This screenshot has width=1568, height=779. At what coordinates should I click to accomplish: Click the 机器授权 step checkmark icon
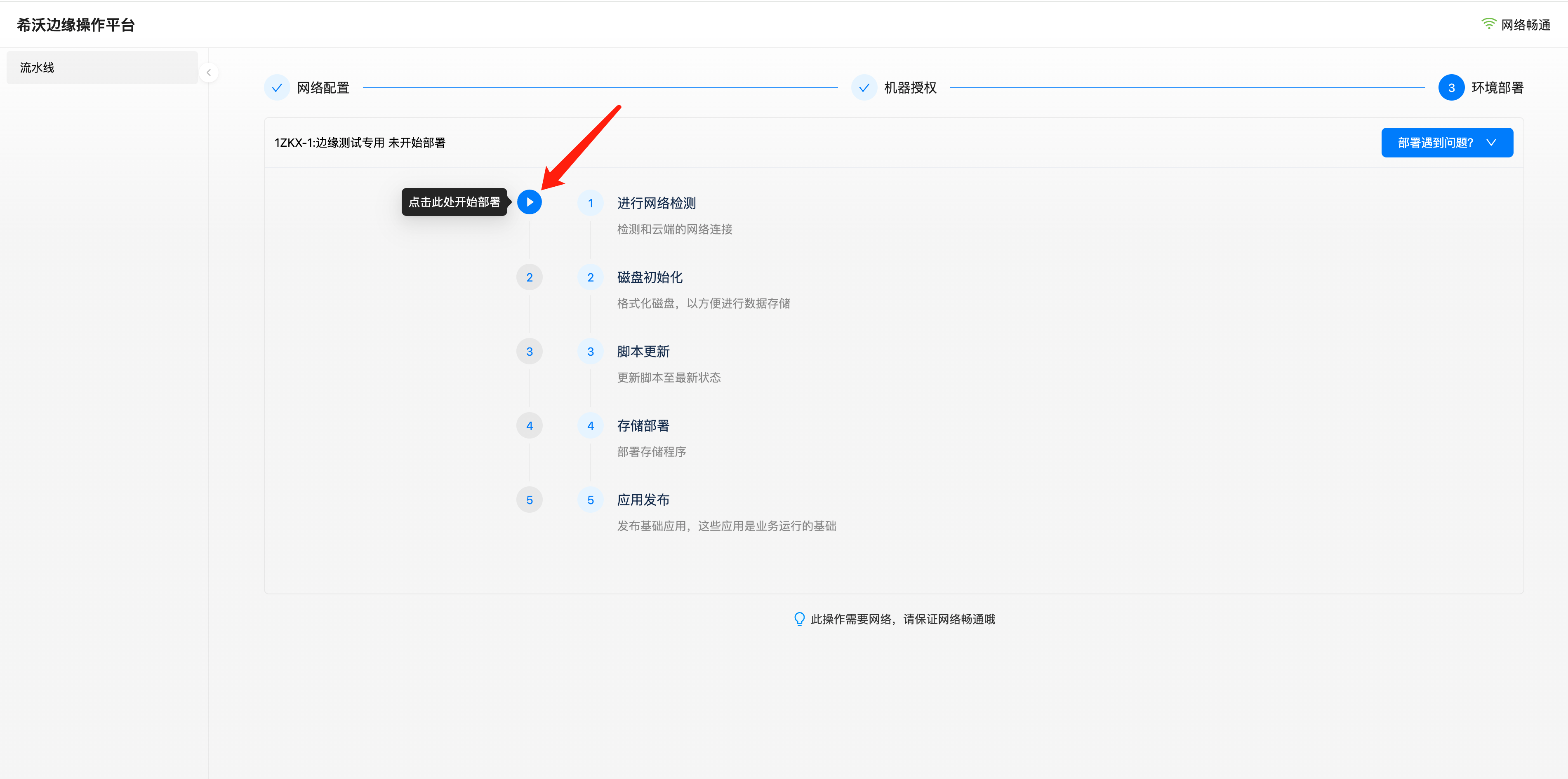coord(864,87)
